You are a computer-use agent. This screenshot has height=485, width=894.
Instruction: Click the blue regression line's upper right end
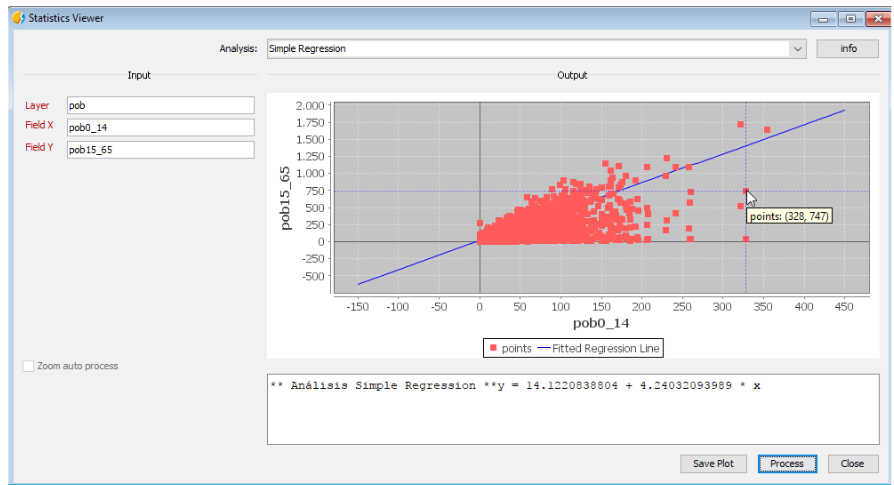843,111
